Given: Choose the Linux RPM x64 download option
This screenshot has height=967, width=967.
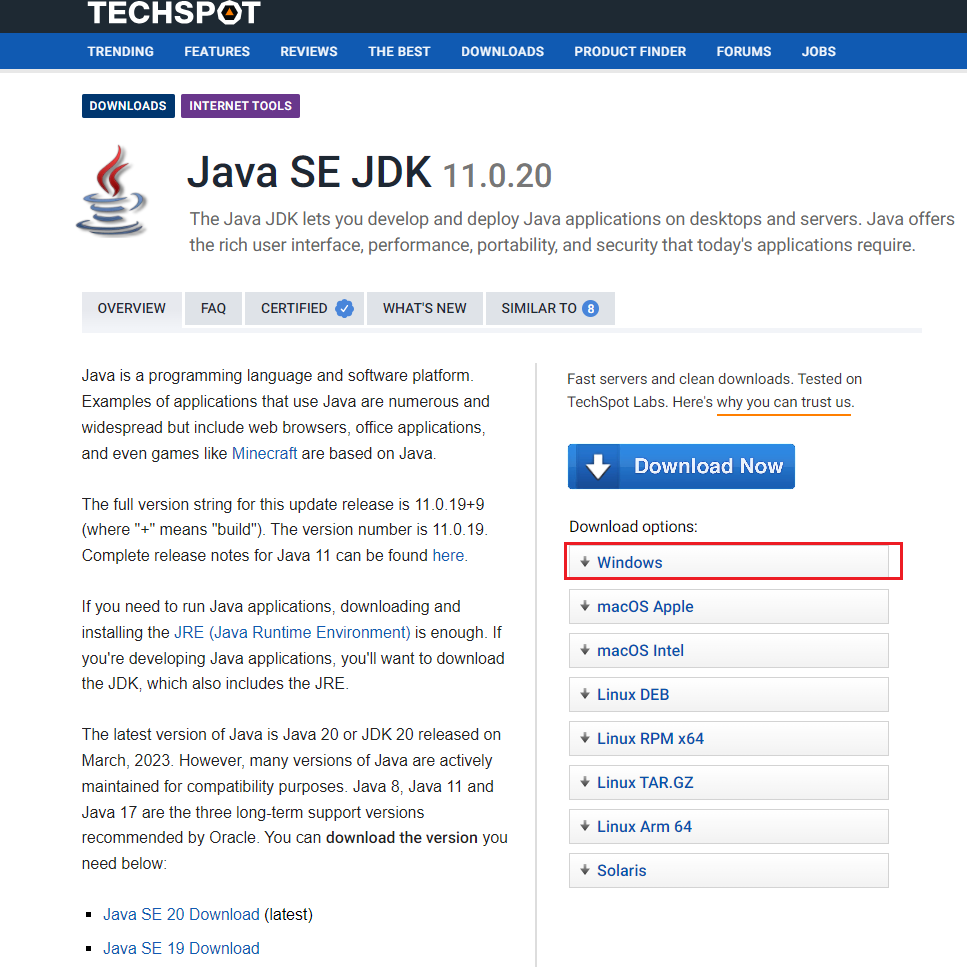Looking at the screenshot, I should tap(728, 738).
